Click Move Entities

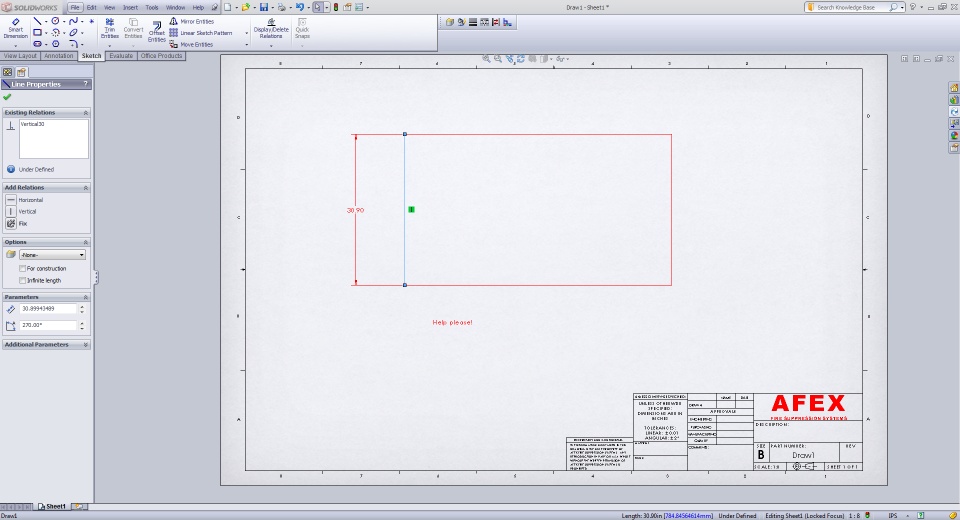point(191,45)
